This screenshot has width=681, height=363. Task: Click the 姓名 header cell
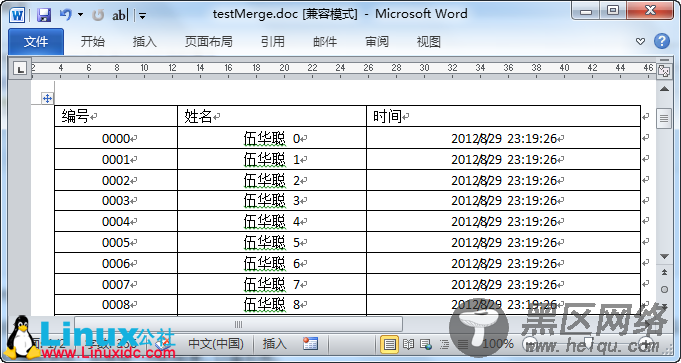point(272,116)
